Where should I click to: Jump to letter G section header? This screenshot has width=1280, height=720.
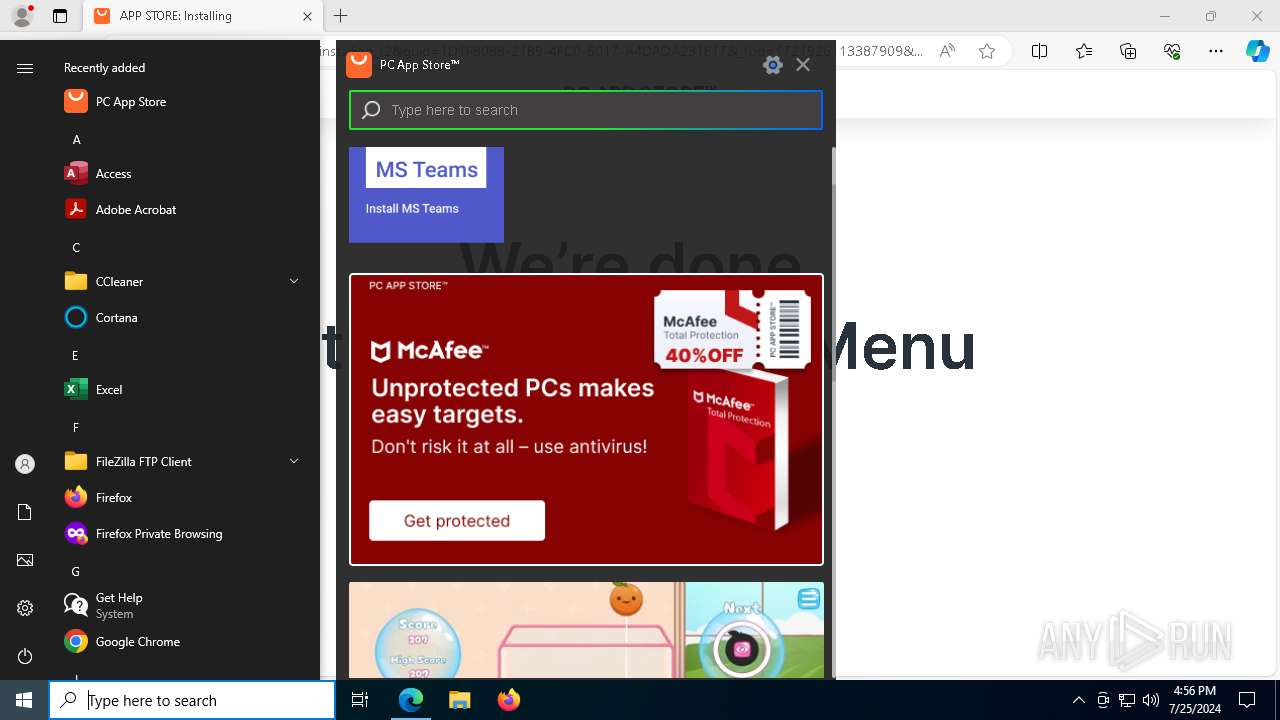pos(76,572)
